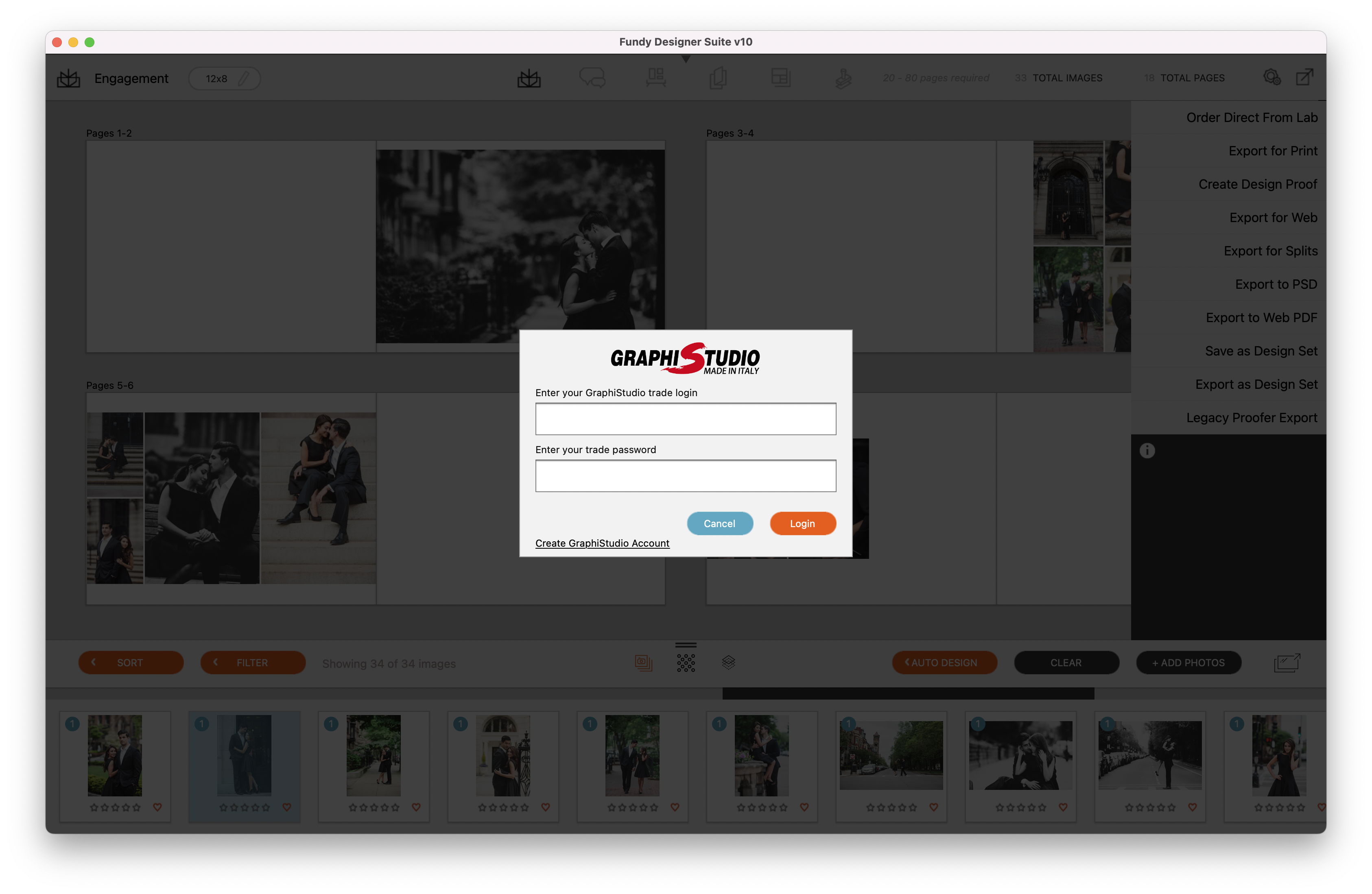Screen dimensions: 1372x894
Task: Rate second thumbnail with its fifth star
Action: [x=266, y=807]
